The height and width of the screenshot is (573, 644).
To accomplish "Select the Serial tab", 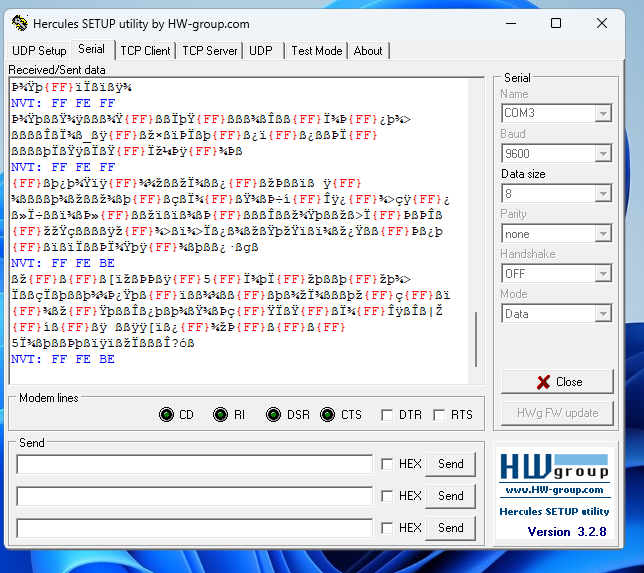I will 92,49.
